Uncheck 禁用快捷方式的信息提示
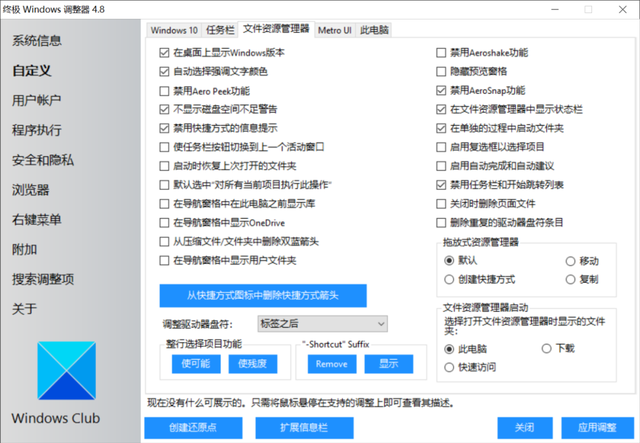This screenshot has width=640, height=443. click(x=164, y=128)
